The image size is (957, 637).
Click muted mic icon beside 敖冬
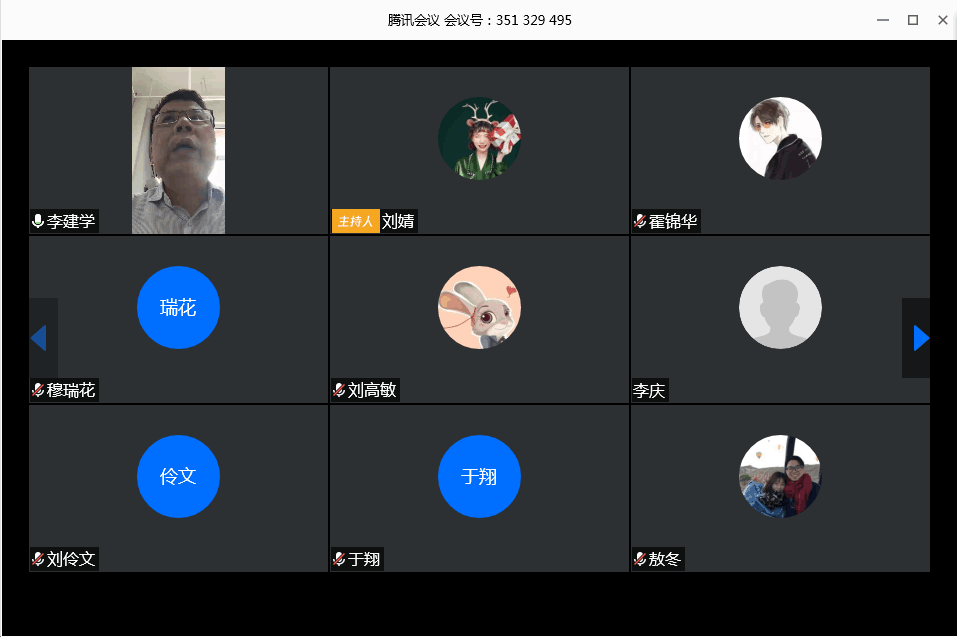(639, 559)
